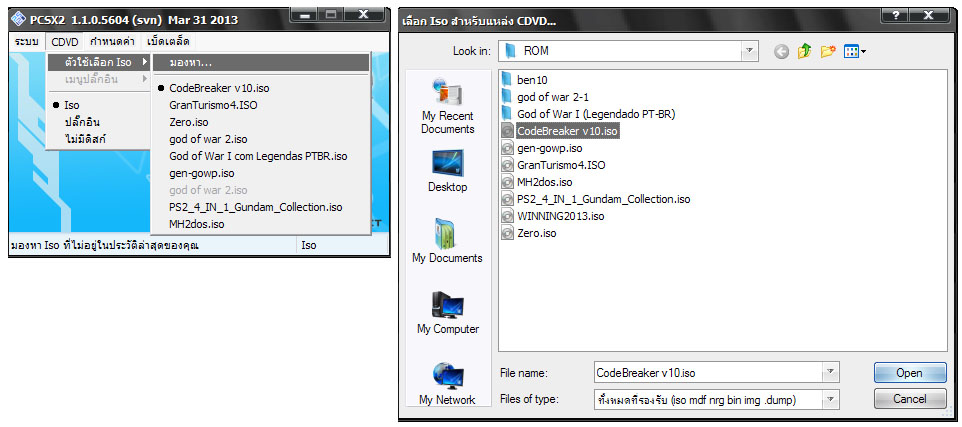Select the god of war 2-1 folder
Viewport: 962px width, 427px height.
pos(545,97)
